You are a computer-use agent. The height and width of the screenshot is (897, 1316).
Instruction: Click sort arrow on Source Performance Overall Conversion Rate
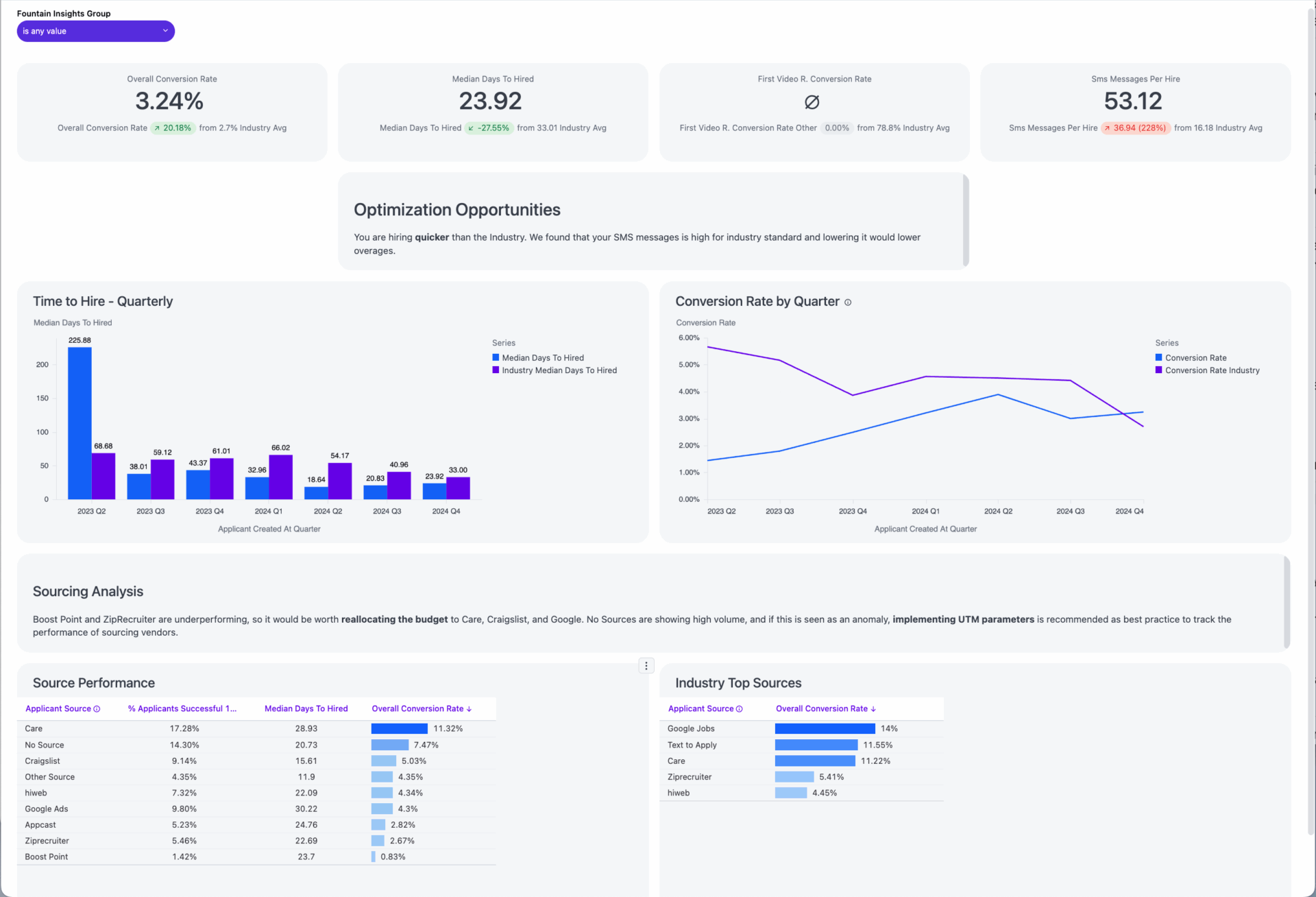(x=469, y=709)
